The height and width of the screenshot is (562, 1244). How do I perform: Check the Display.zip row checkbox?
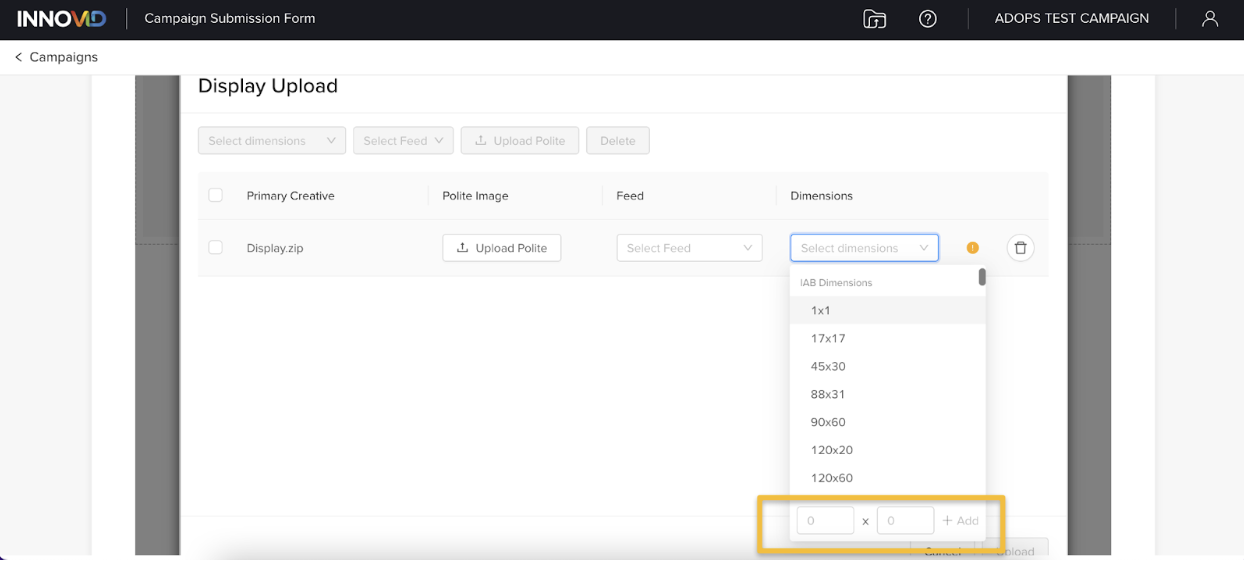(x=215, y=247)
